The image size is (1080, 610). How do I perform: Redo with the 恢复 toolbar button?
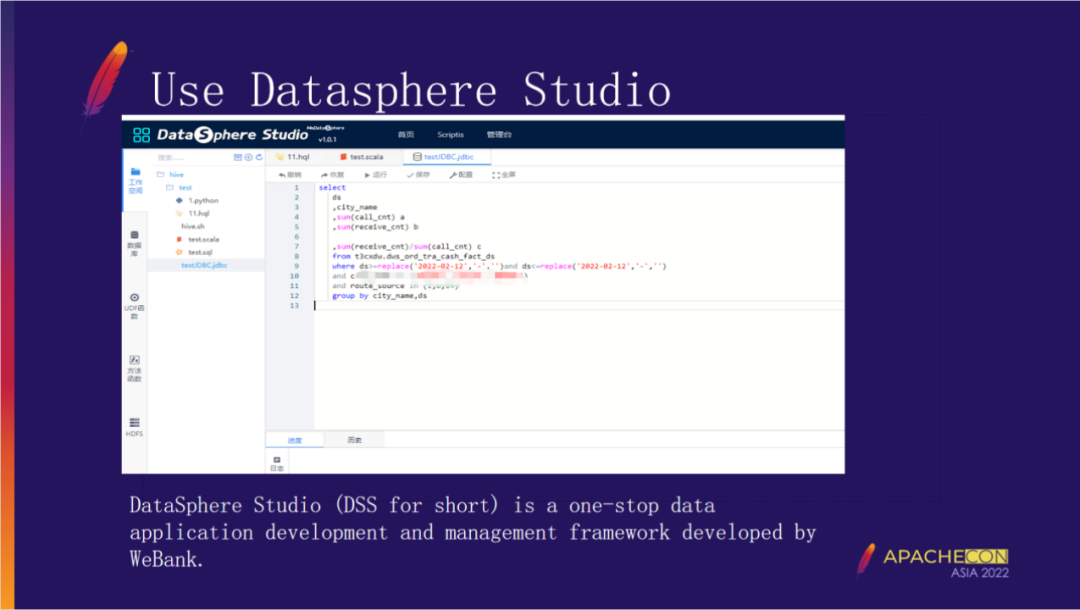coord(333,175)
